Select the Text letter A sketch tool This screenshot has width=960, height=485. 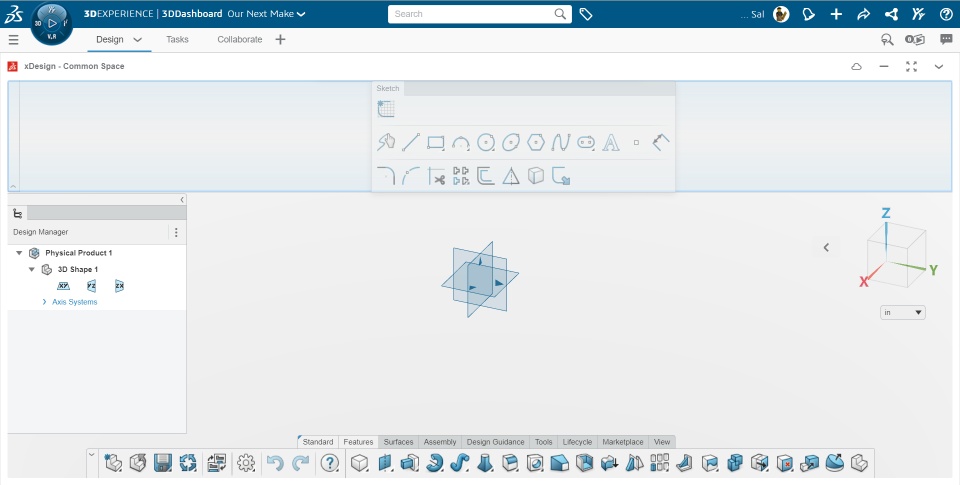611,143
